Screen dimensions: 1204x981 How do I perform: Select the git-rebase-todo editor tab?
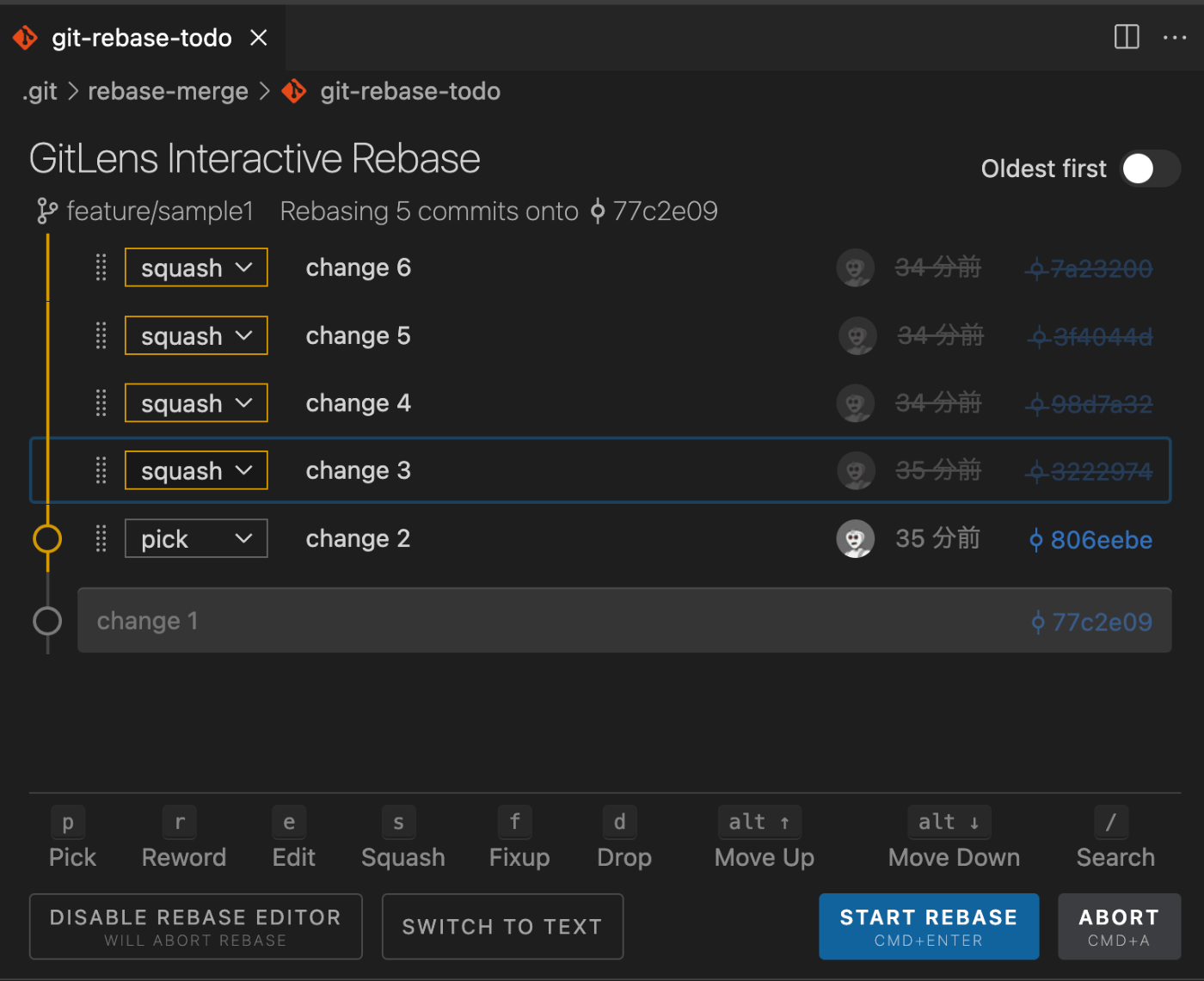(141, 38)
